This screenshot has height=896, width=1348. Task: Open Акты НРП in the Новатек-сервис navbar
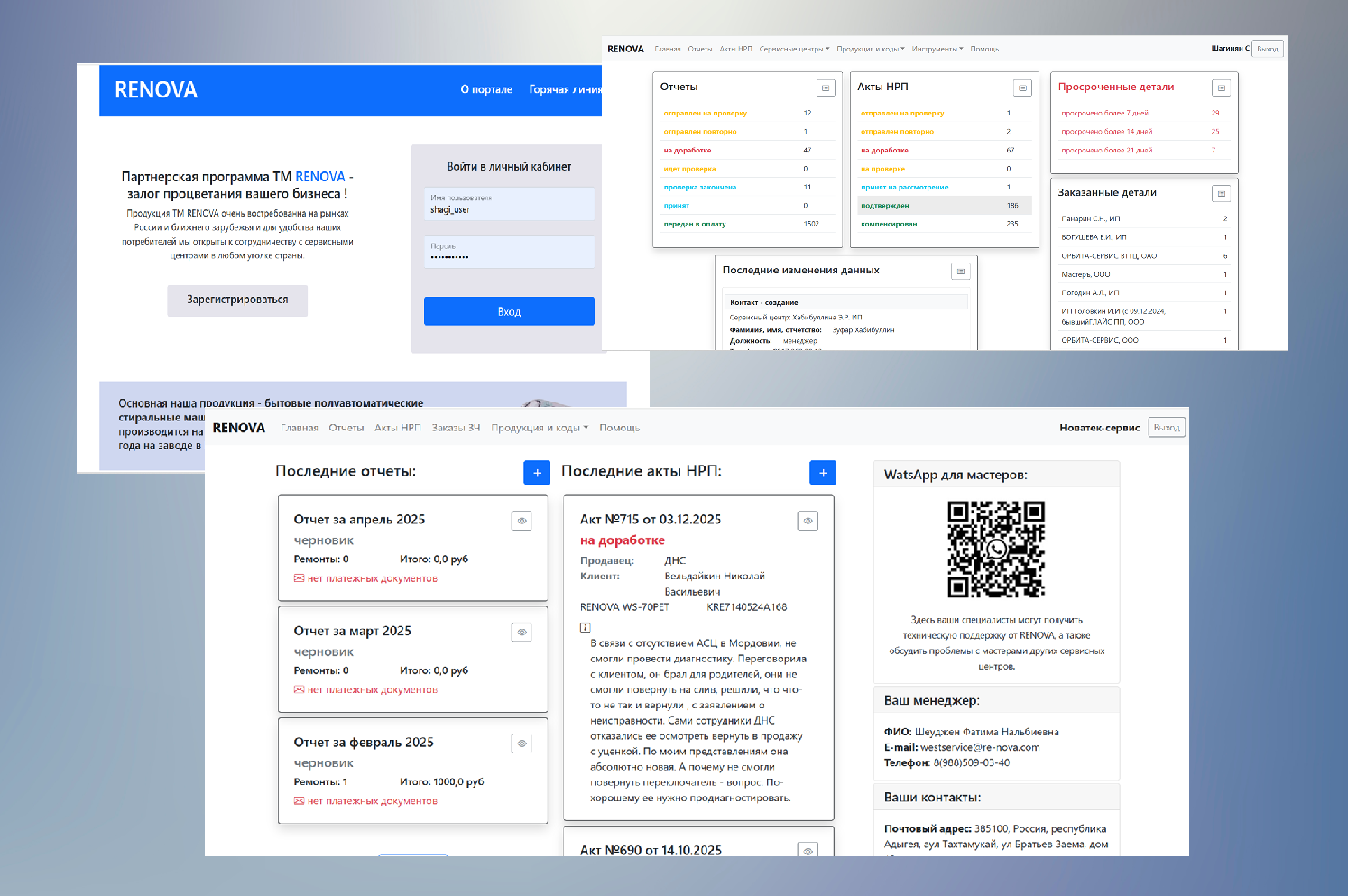point(398,428)
